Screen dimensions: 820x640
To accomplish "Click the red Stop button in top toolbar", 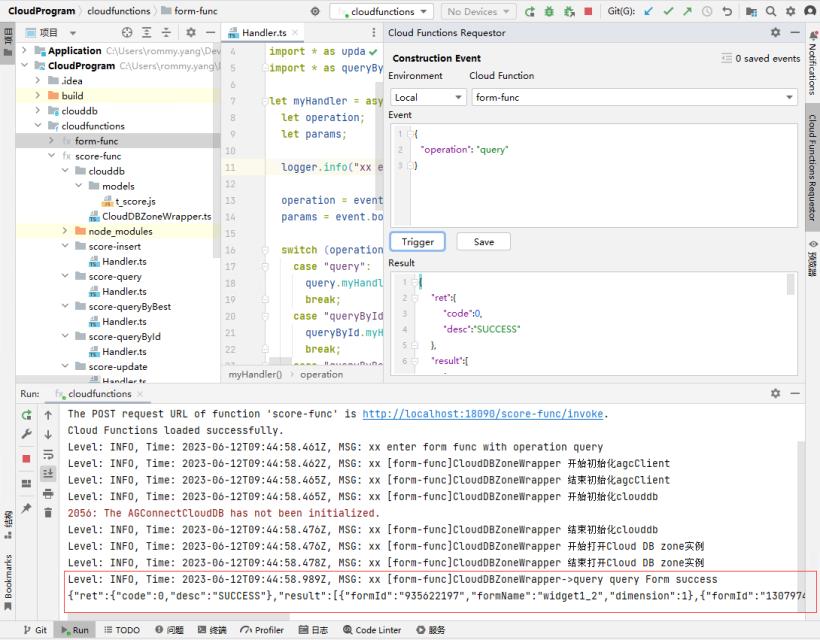I will point(588,12).
